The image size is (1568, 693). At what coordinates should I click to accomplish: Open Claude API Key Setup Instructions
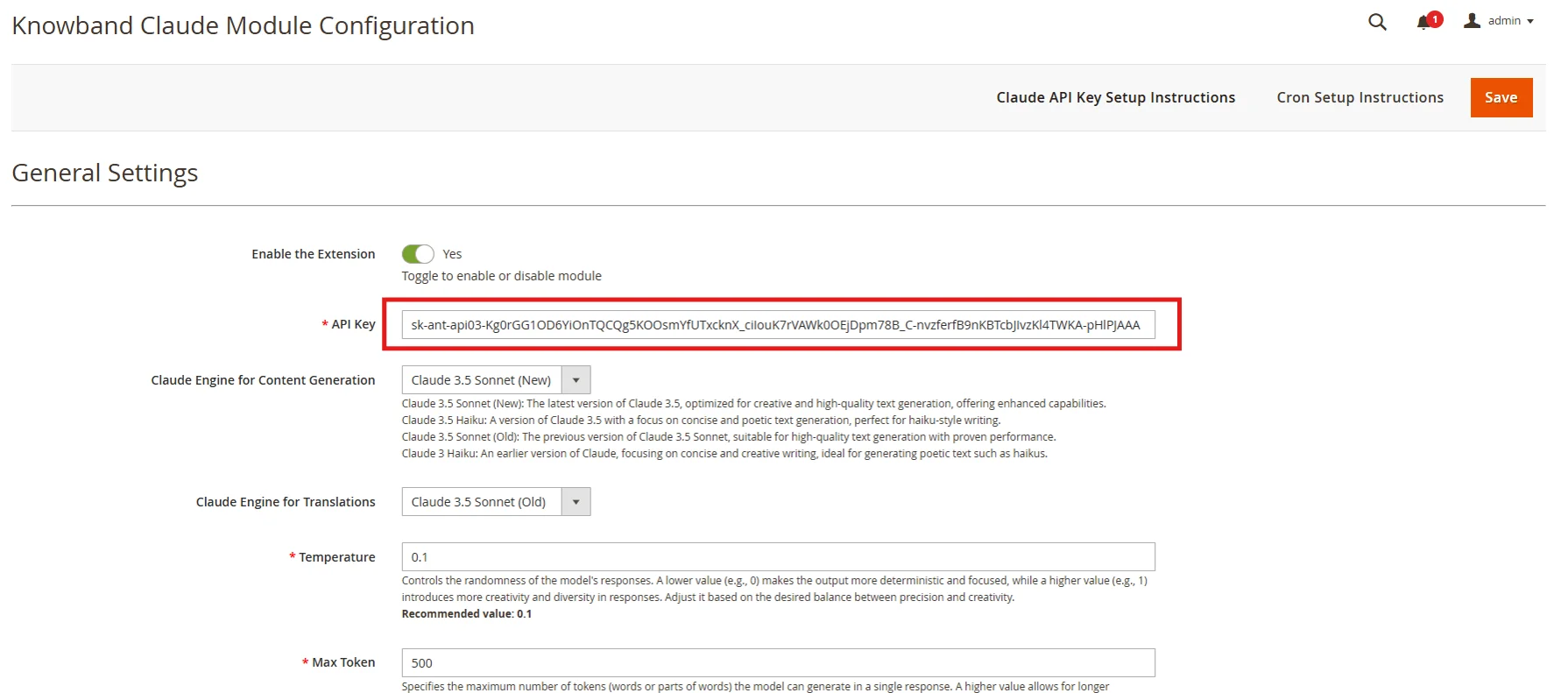[1115, 97]
